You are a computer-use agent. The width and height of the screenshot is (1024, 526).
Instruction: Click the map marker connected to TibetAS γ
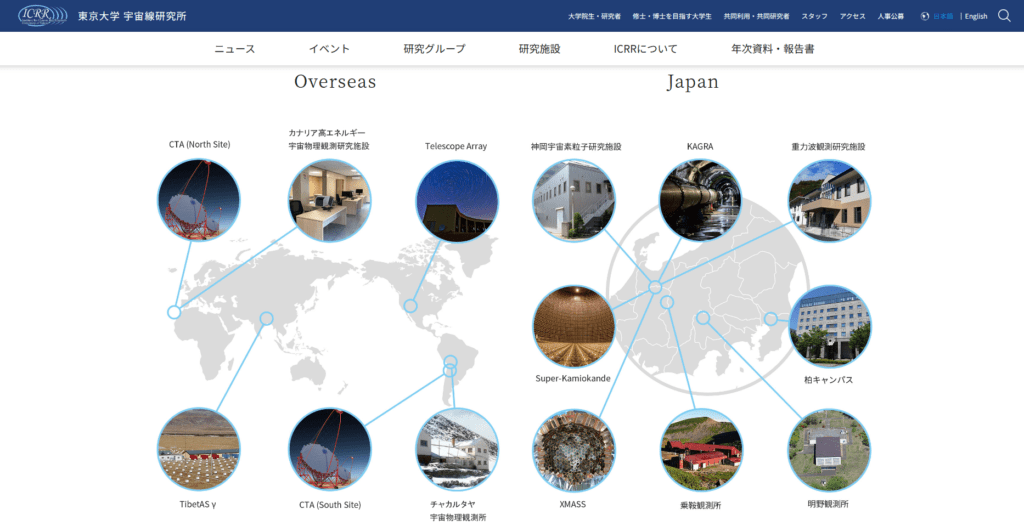coord(266,319)
